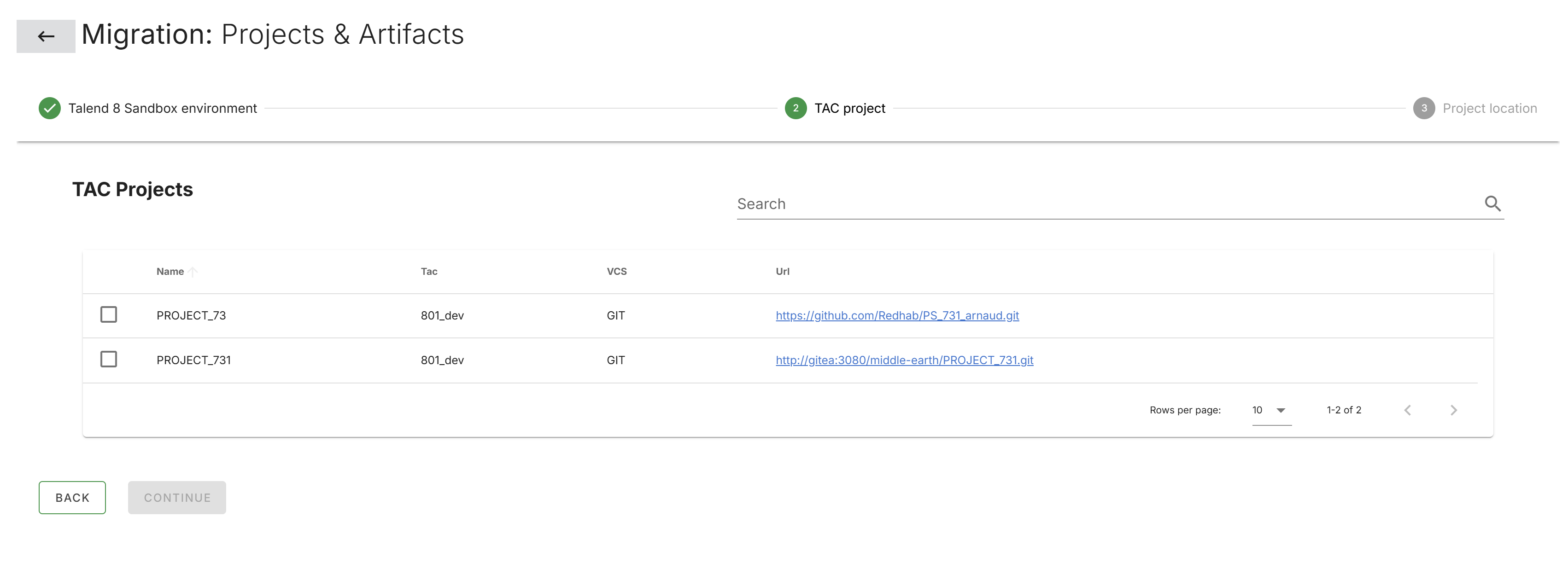Expand the rows-per-page selector showing 10
Image resolution: width=1568 pixels, height=569 pixels.
[1258, 410]
